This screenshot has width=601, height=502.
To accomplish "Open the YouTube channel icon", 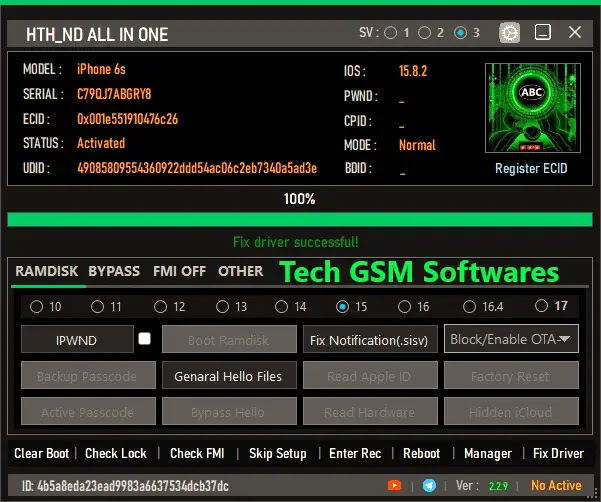I will point(394,486).
